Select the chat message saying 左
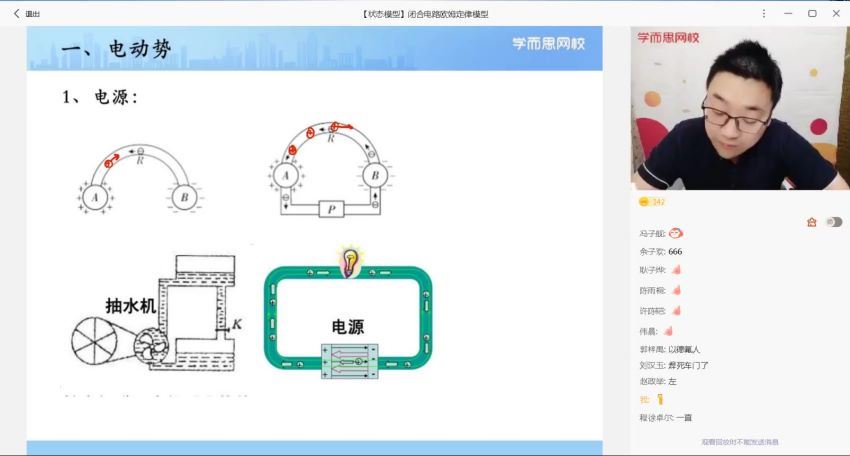The width and height of the screenshot is (850, 456). tap(658, 382)
